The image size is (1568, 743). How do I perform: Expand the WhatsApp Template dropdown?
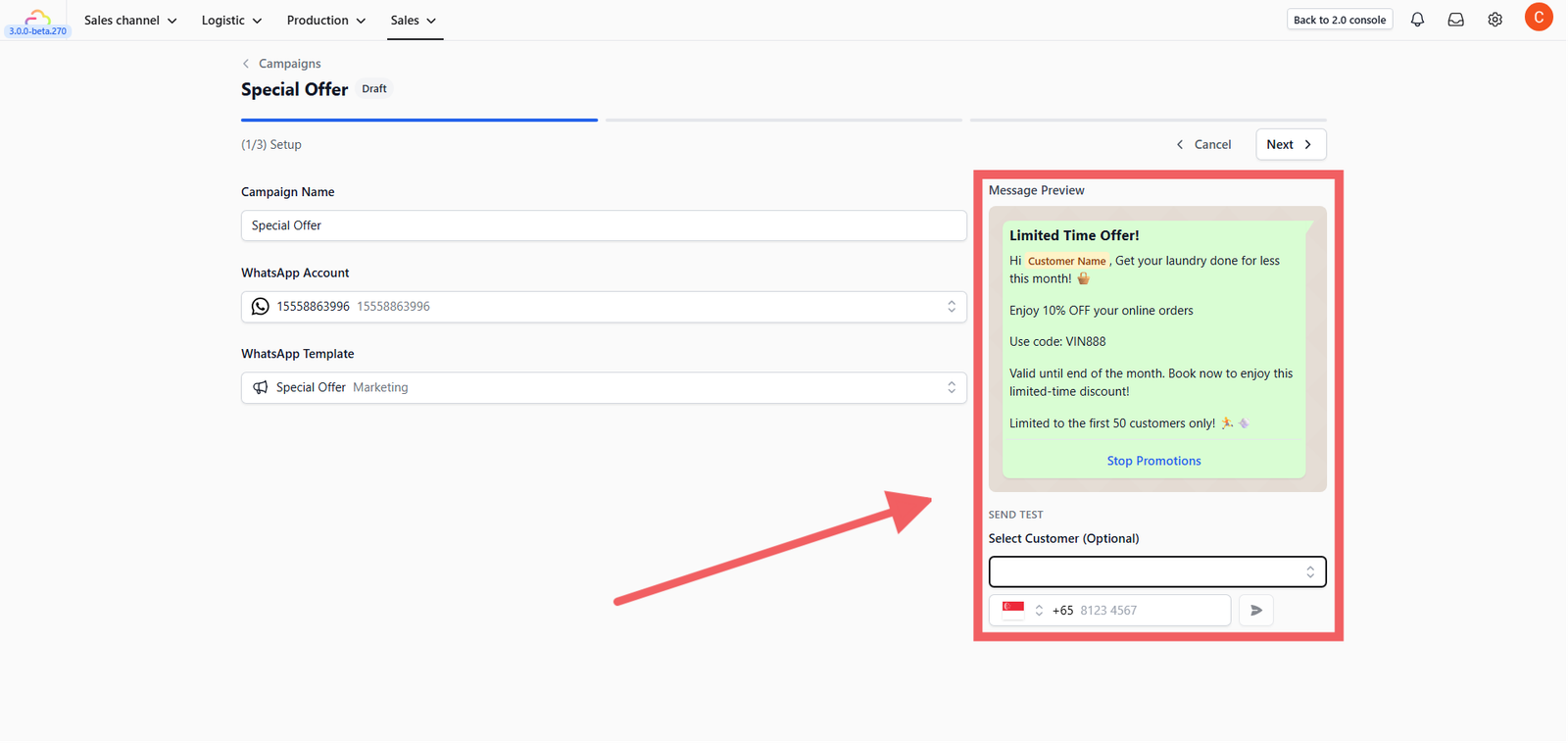click(x=604, y=388)
